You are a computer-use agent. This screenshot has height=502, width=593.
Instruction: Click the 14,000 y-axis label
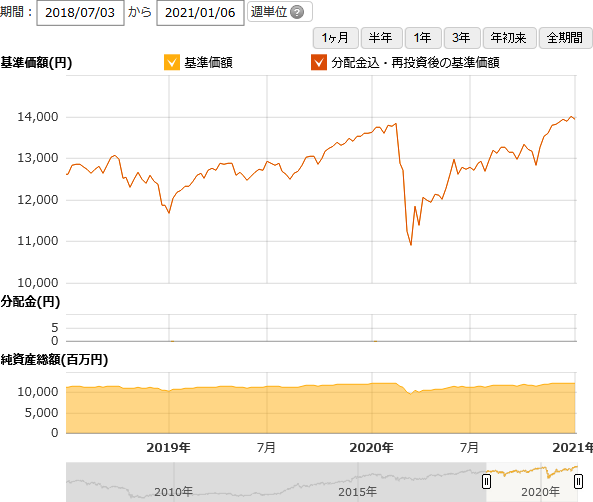pos(38,117)
